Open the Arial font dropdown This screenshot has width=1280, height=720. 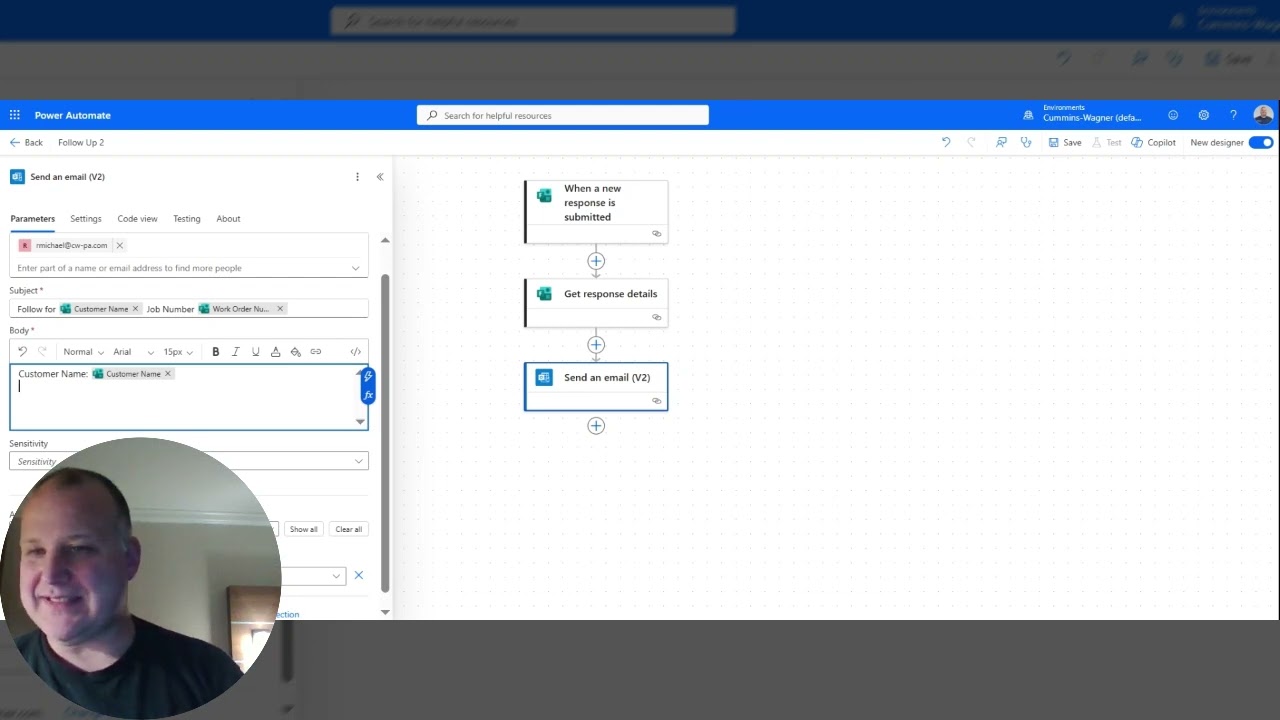click(133, 352)
